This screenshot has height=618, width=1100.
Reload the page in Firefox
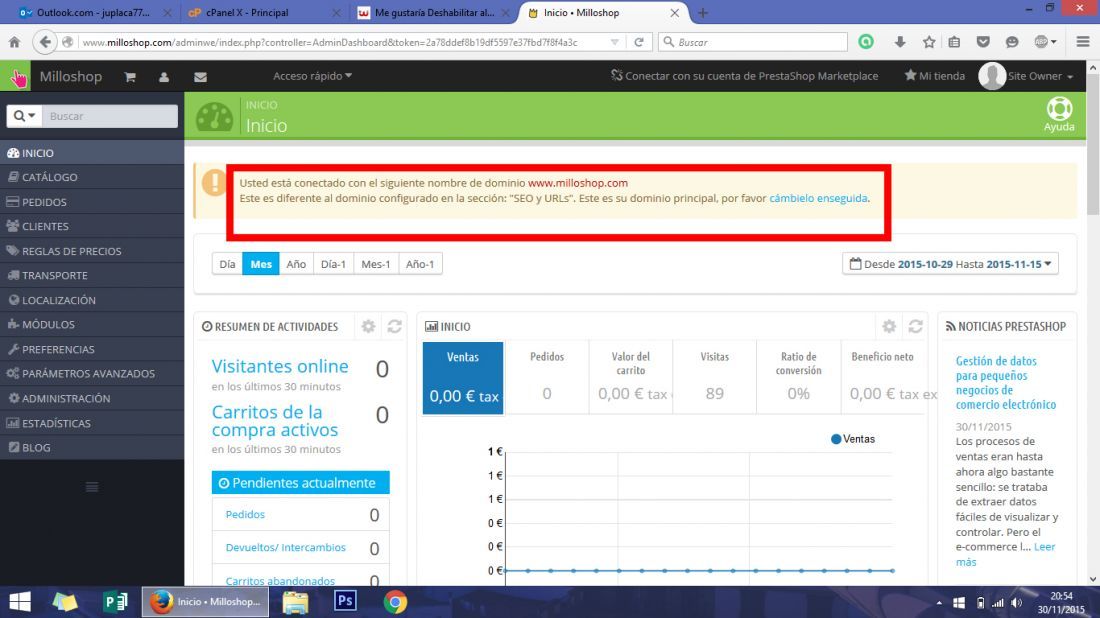[x=639, y=42]
